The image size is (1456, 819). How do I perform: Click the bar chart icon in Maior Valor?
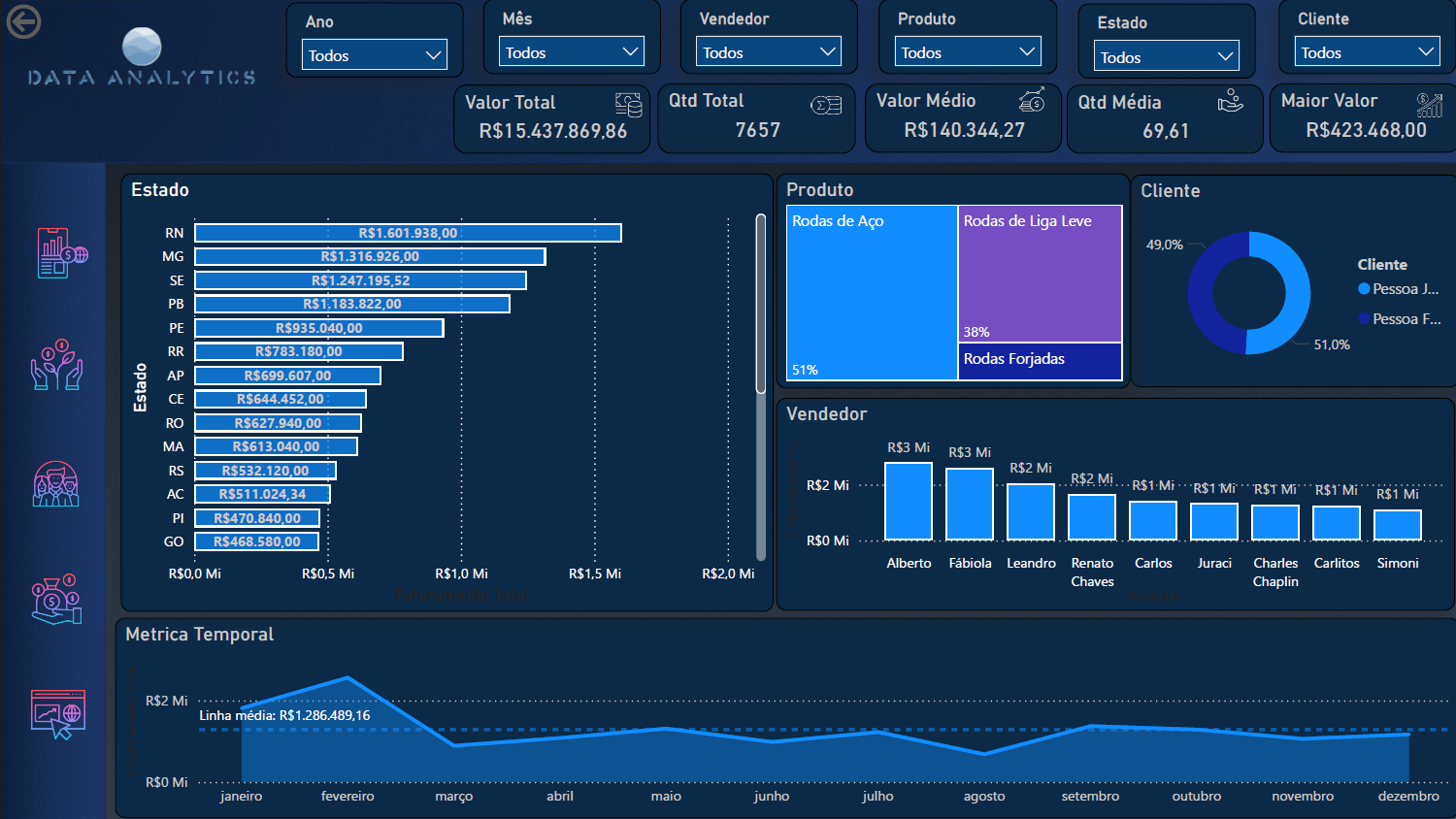click(x=1429, y=104)
